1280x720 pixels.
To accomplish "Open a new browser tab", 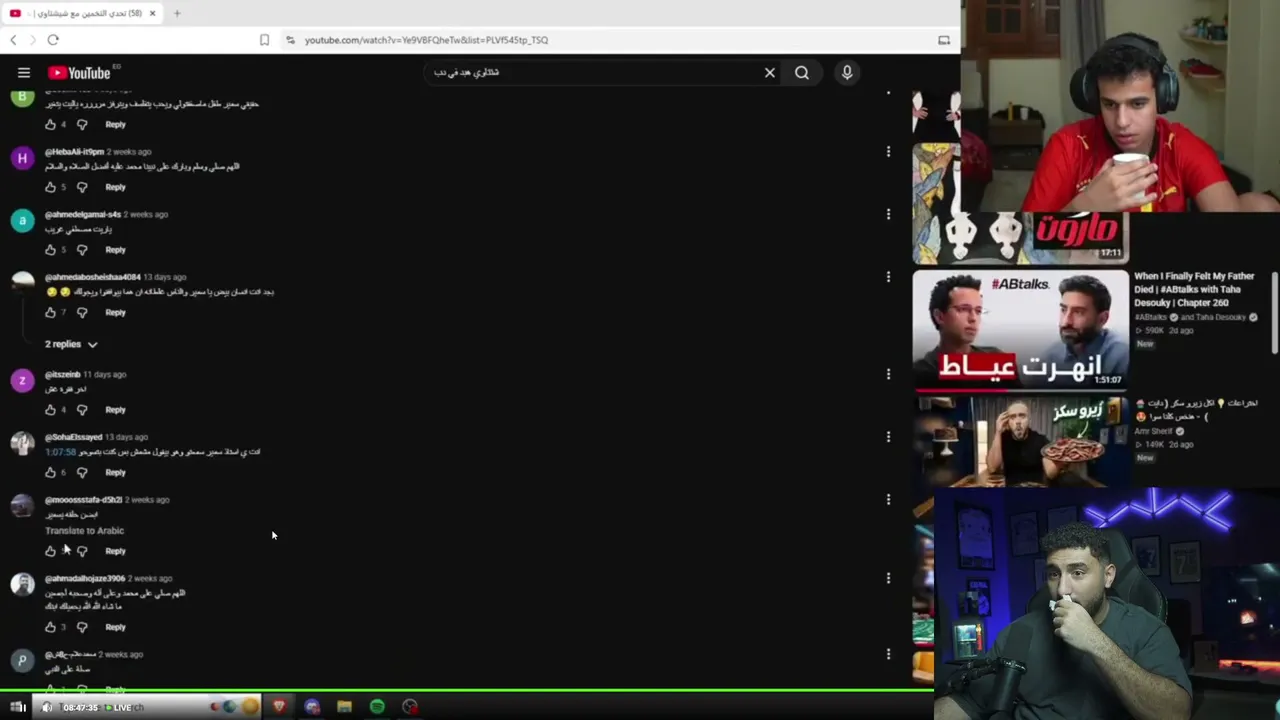I will (177, 13).
